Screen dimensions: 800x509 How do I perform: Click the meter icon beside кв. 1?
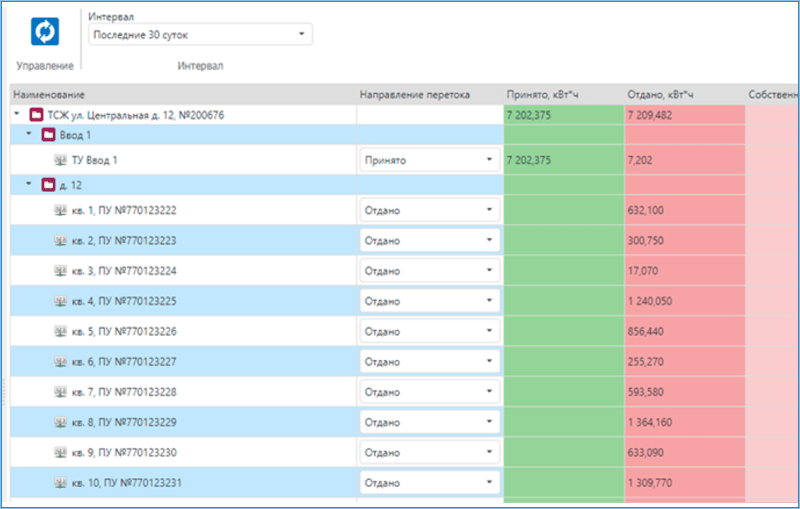pos(60,210)
